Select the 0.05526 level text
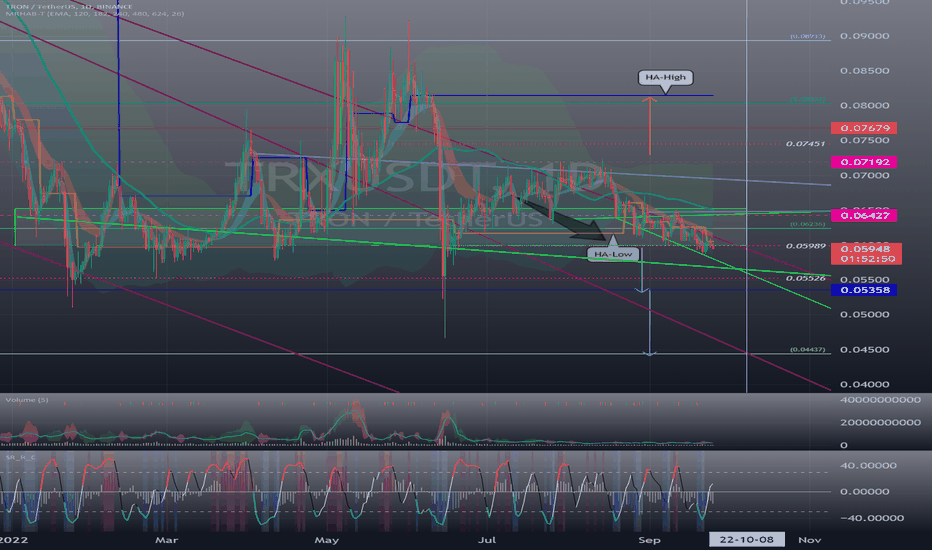The height and width of the screenshot is (550, 932). 805,278
